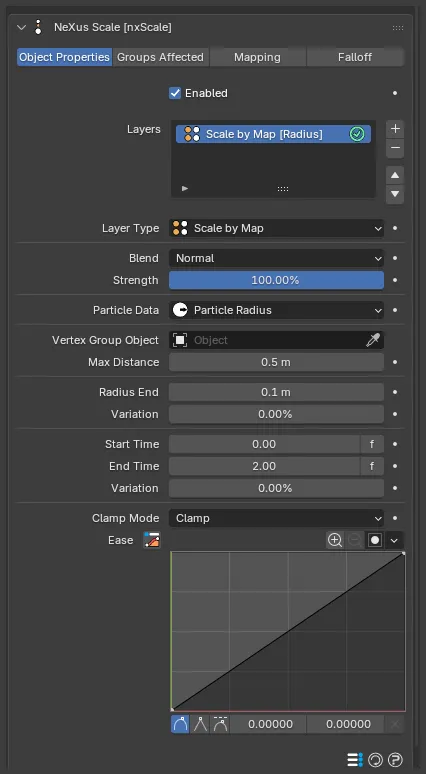Animate the Radius End property dot
Viewport: 426px width, 774px height.
pos(395,392)
